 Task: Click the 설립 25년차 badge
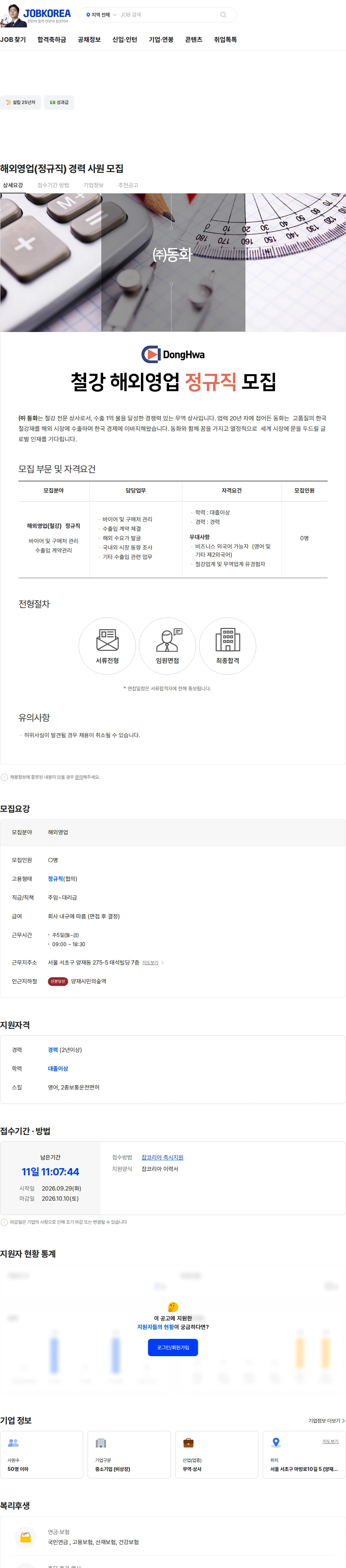tap(21, 102)
